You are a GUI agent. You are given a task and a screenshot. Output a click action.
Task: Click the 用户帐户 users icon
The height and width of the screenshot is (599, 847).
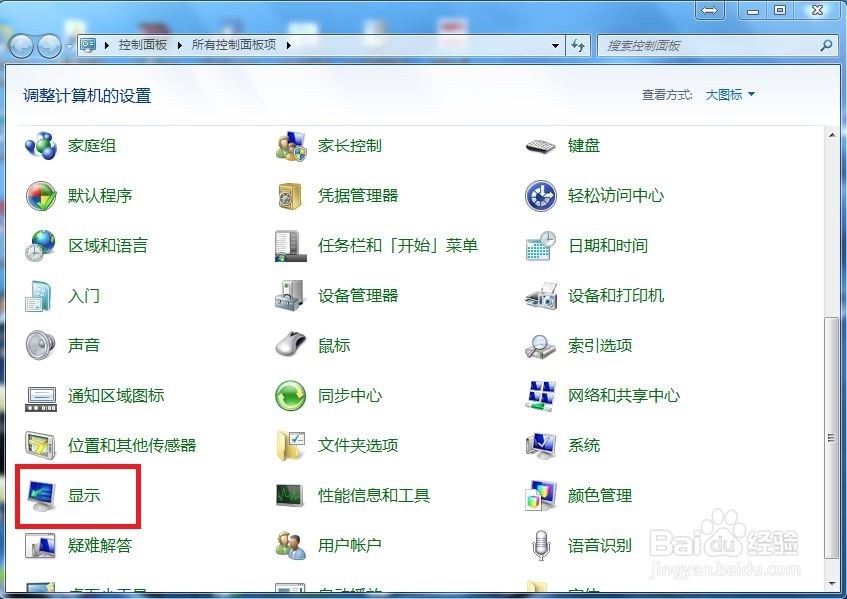pyautogui.click(x=291, y=546)
